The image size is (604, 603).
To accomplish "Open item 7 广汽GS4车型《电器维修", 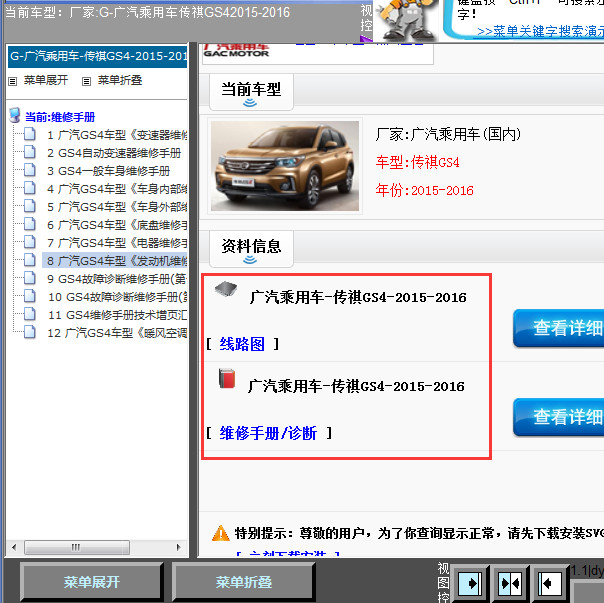I will (117, 243).
